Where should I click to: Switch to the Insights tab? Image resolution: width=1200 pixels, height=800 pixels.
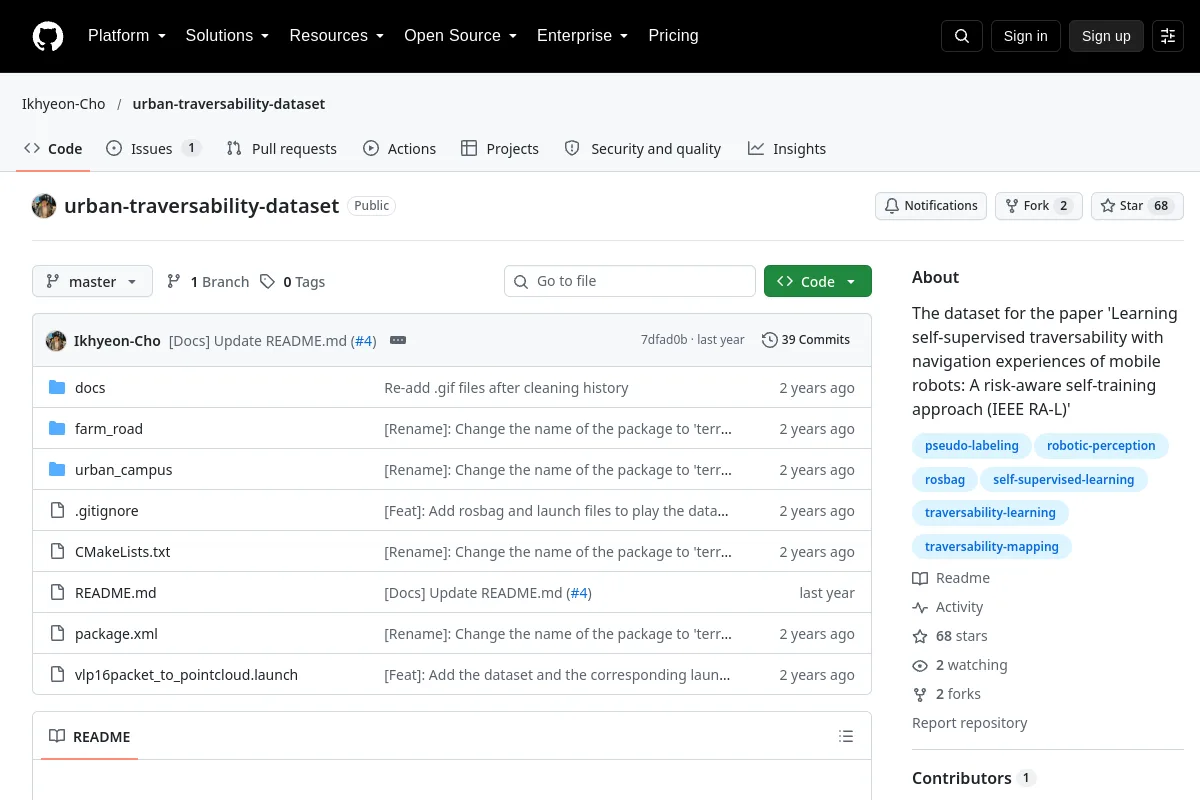pos(787,149)
